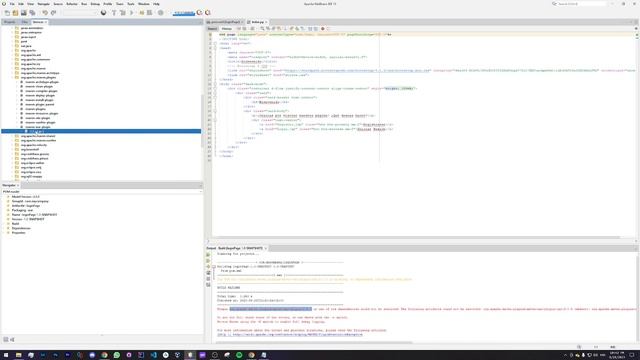The image size is (640, 360).
Task: Open WhatsApp from the Windows taskbar
Action: point(117,355)
